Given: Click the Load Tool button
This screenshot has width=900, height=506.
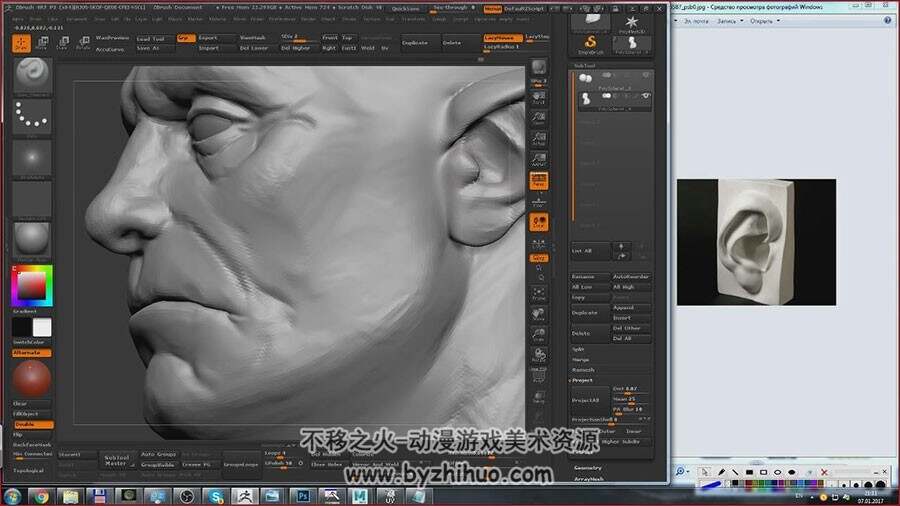Looking at the screenshot, I should point(154,38).
